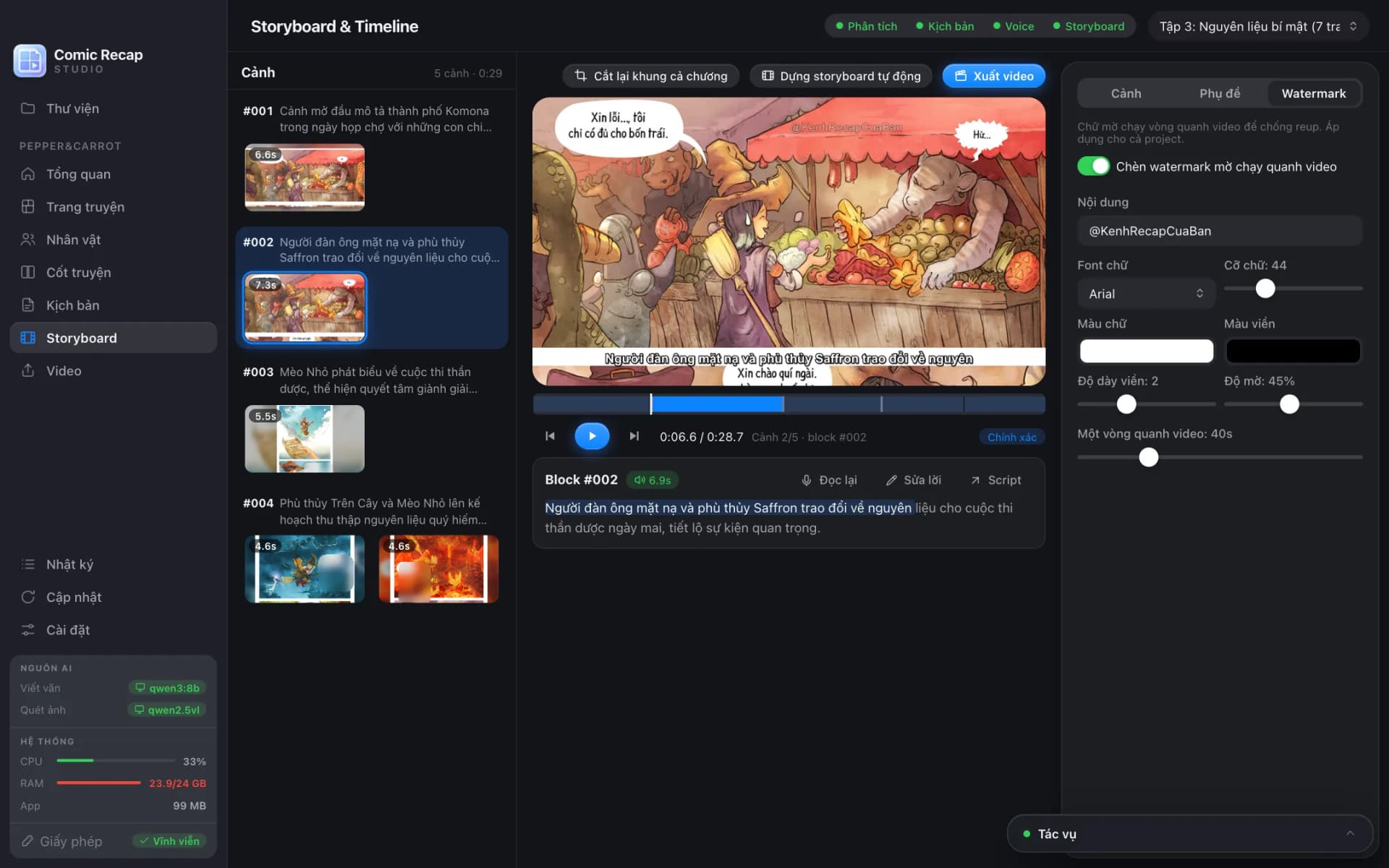This screenshot has height=868, width=1389.
Task: Select scene #001 description text
Action: [x=386, y=119]
